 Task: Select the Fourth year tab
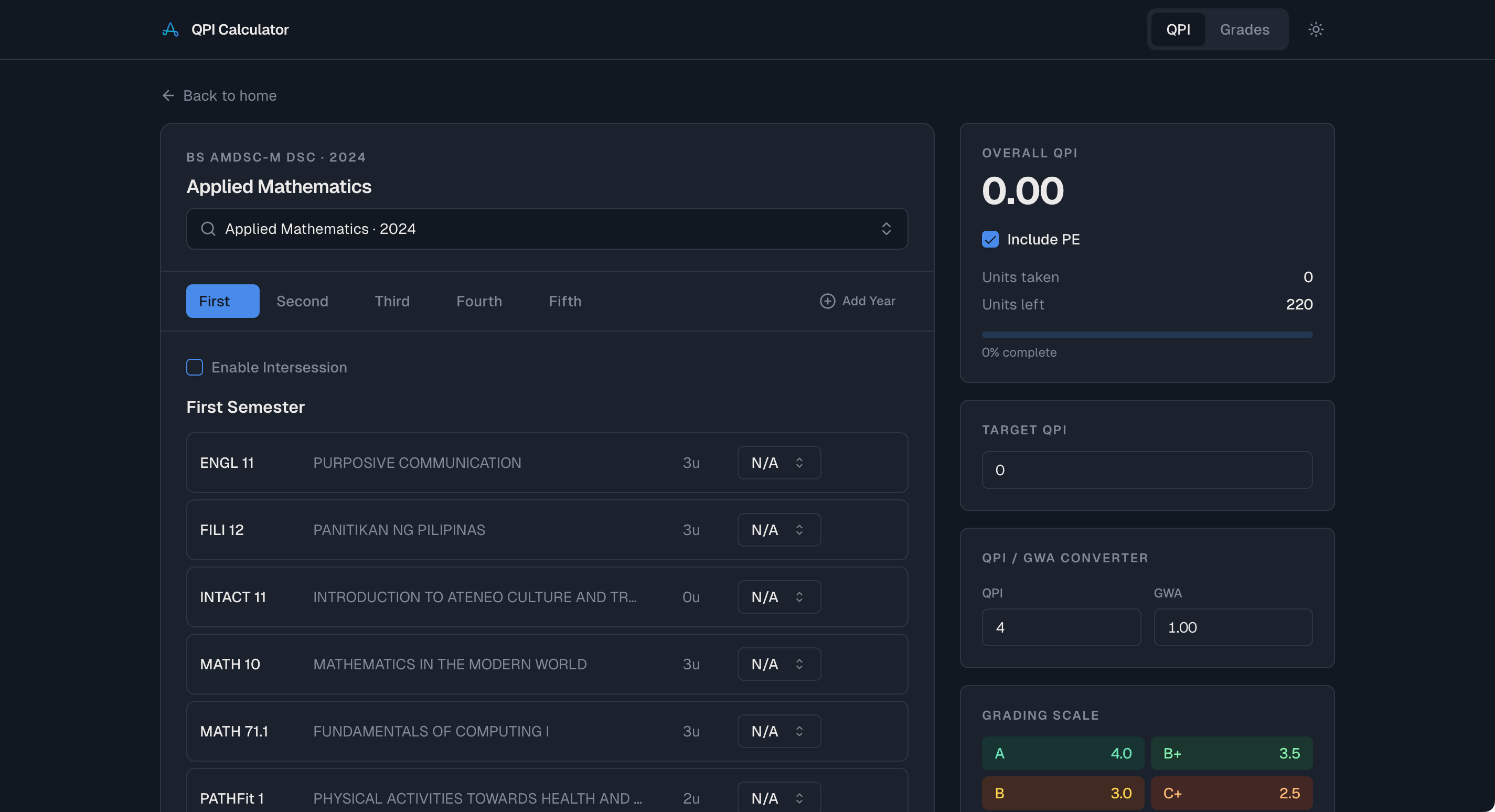(479, 301)
